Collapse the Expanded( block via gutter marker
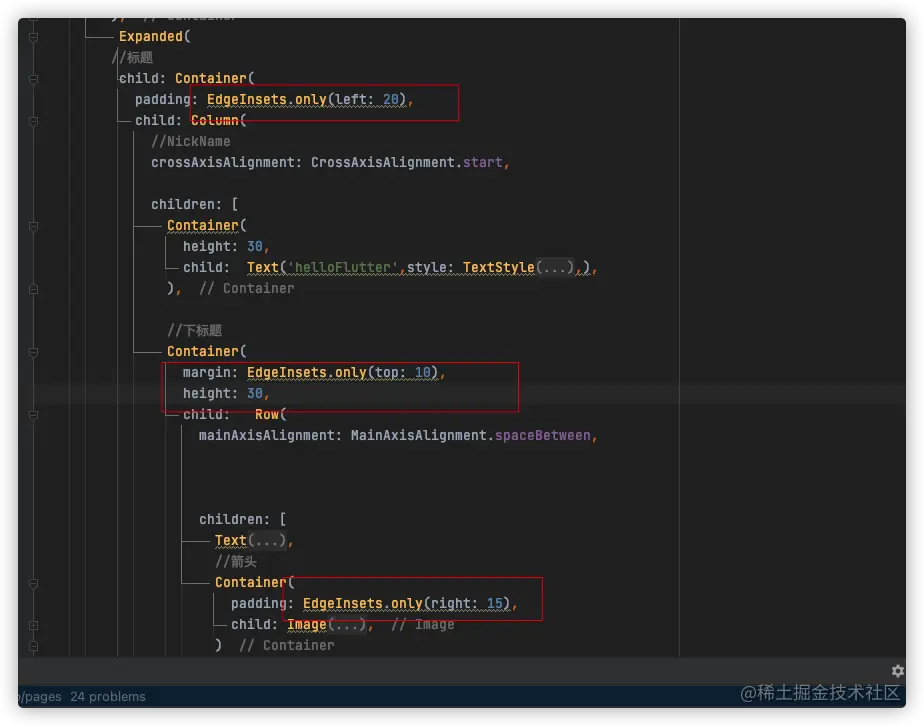Viewport: 924px width, 726px height. point(34,37)
